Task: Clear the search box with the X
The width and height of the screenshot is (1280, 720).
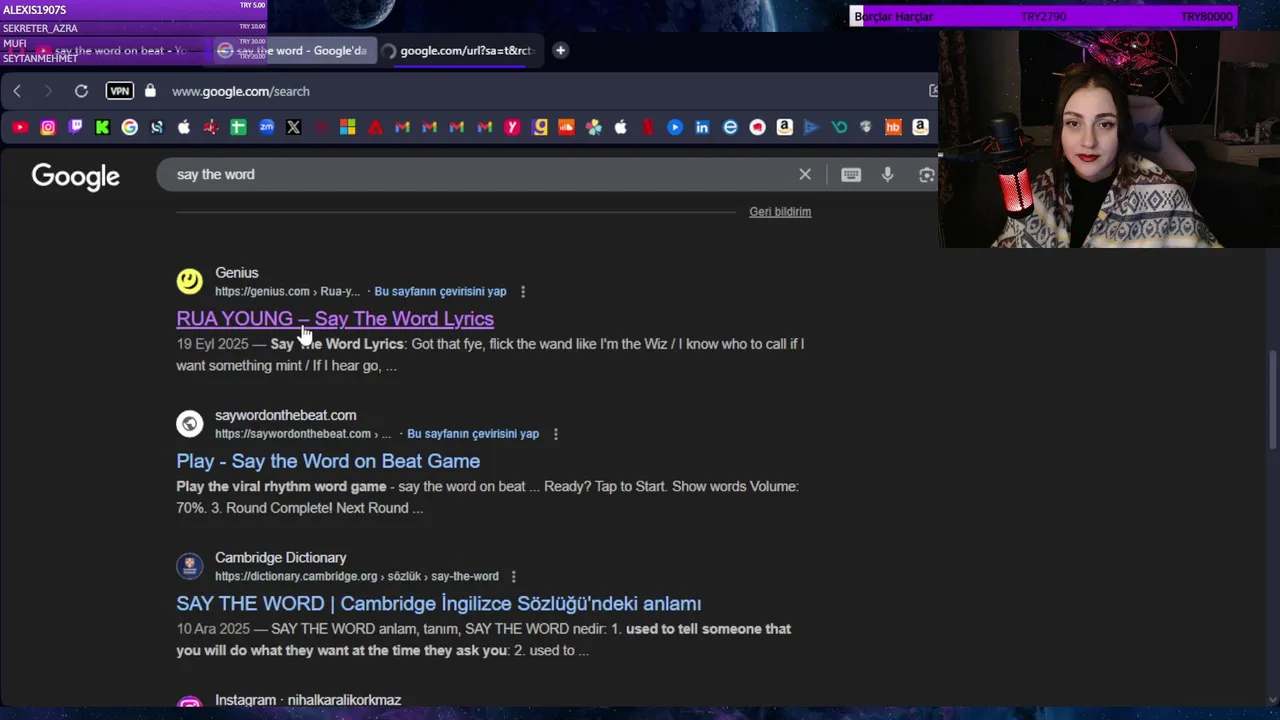Action: coord(805,174)
